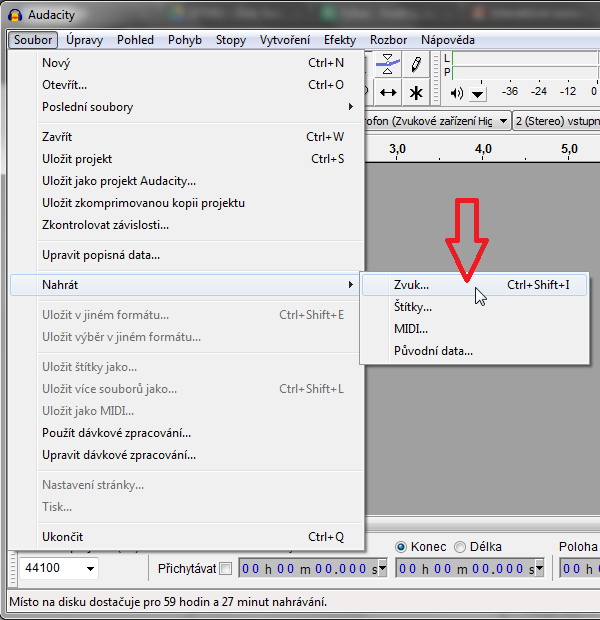Open the Pohled menu

click(135, 40)
